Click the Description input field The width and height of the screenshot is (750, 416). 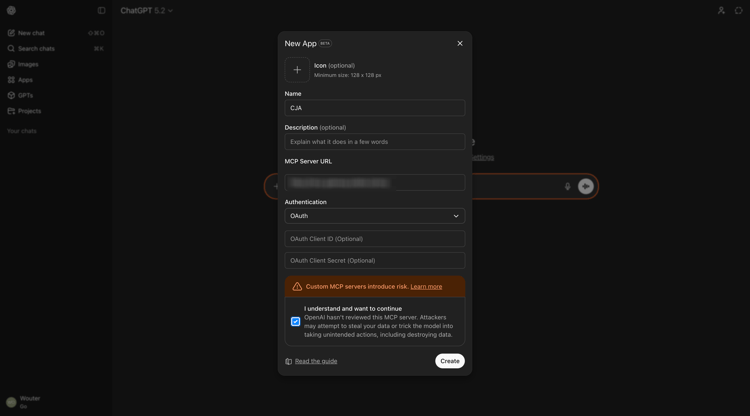tap(375, 142)
